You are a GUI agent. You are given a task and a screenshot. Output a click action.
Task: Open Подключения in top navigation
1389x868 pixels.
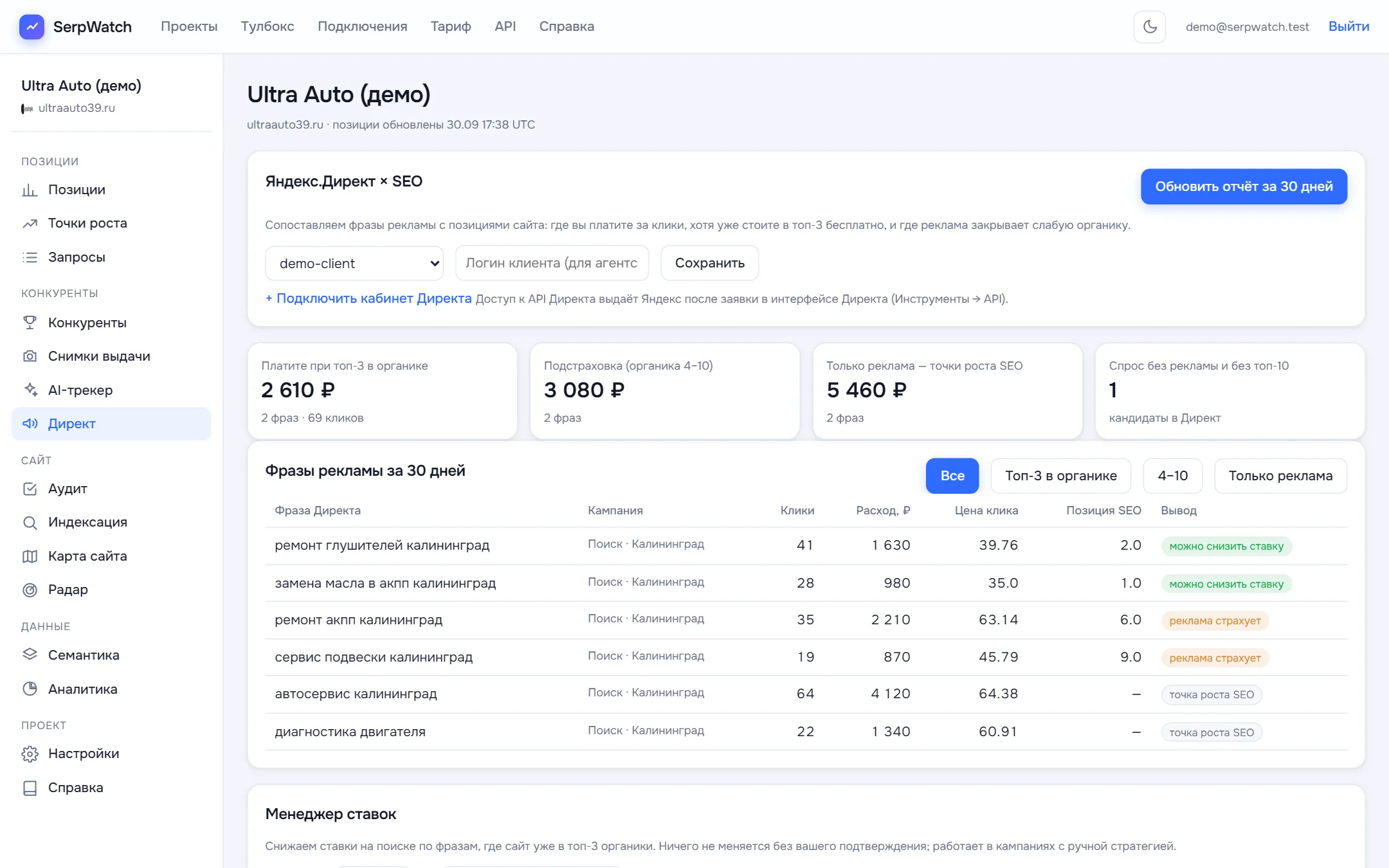pos(363,26)
